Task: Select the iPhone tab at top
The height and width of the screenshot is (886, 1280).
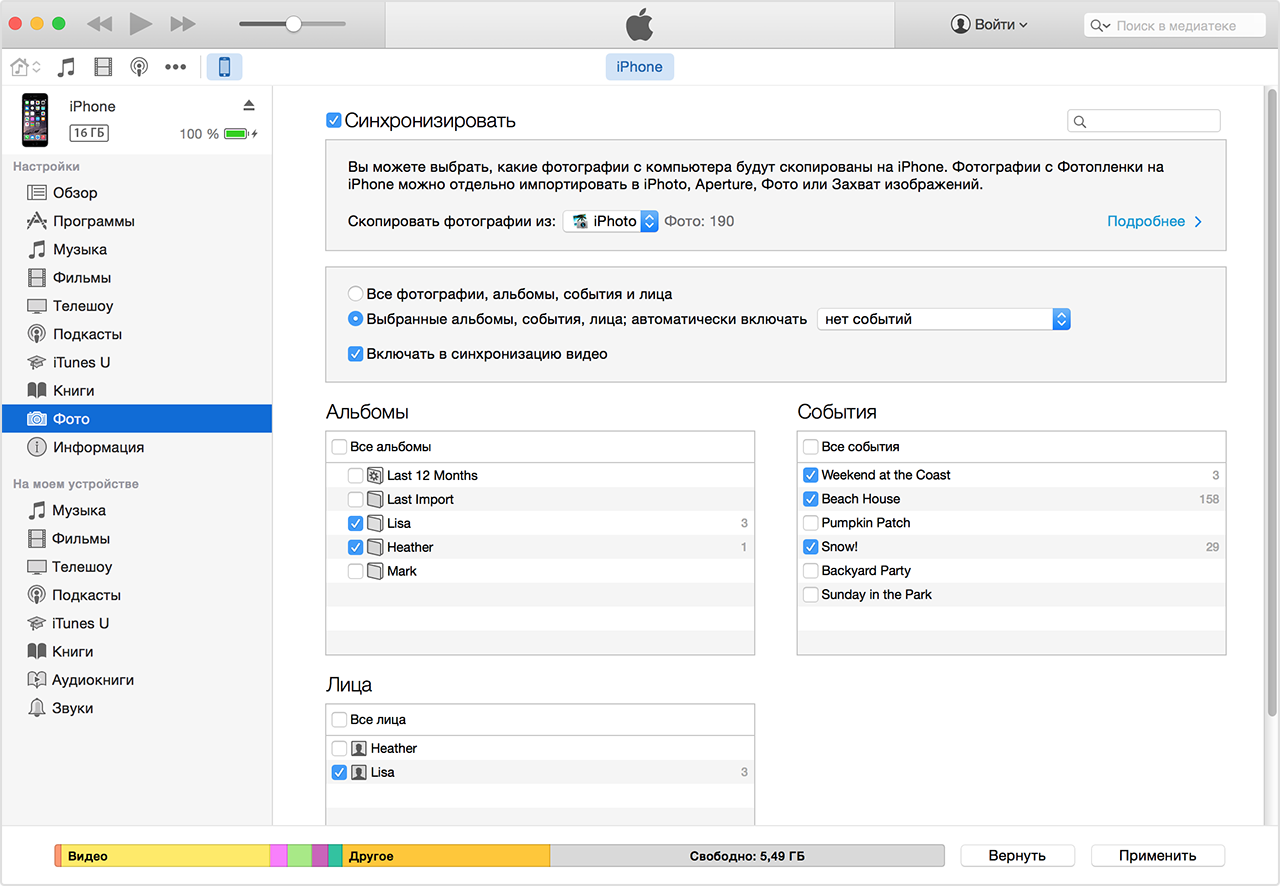Action: click(x=639, y=67)
